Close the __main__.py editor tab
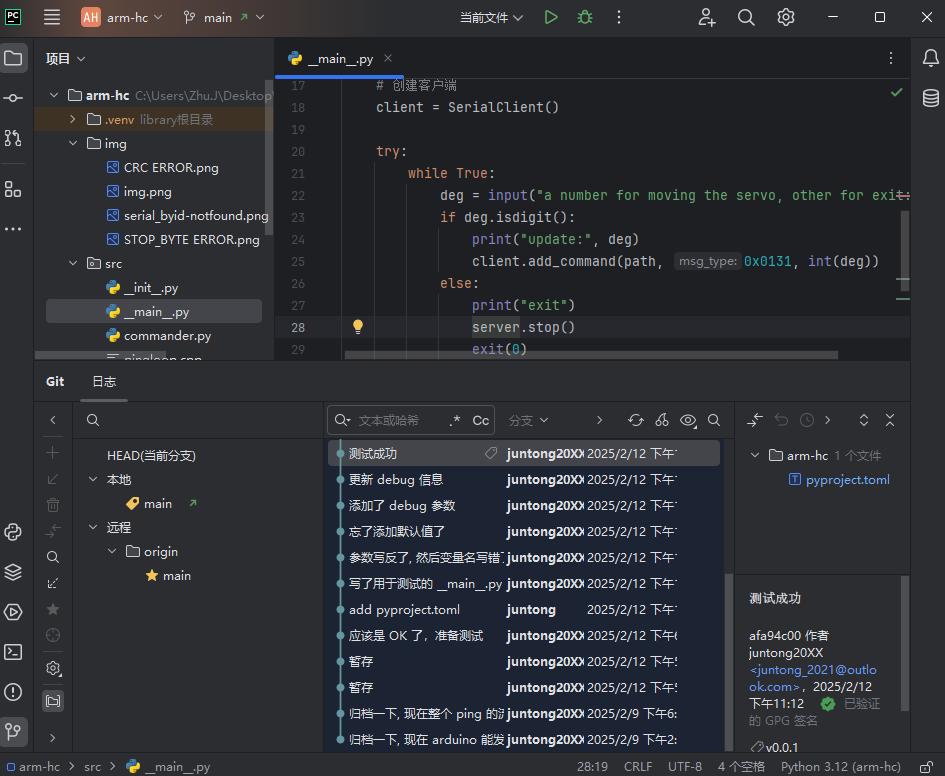945x776 pixels. [388, 58]
